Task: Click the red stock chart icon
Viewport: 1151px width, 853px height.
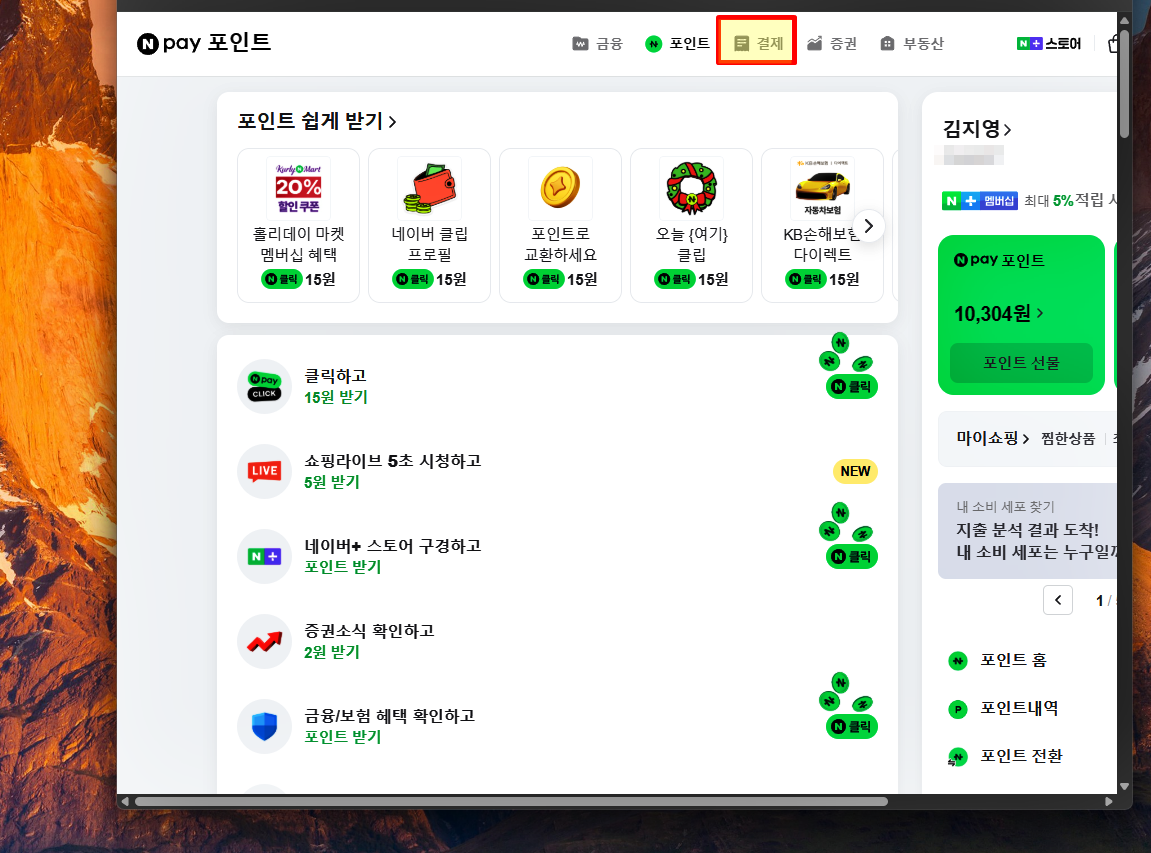Action: coord(264,642)
